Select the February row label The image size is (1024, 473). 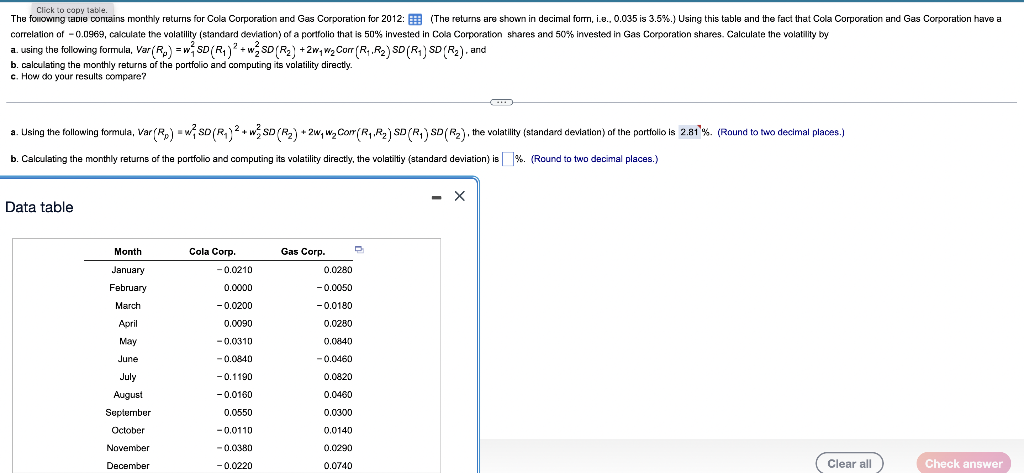tap(128, 287)
